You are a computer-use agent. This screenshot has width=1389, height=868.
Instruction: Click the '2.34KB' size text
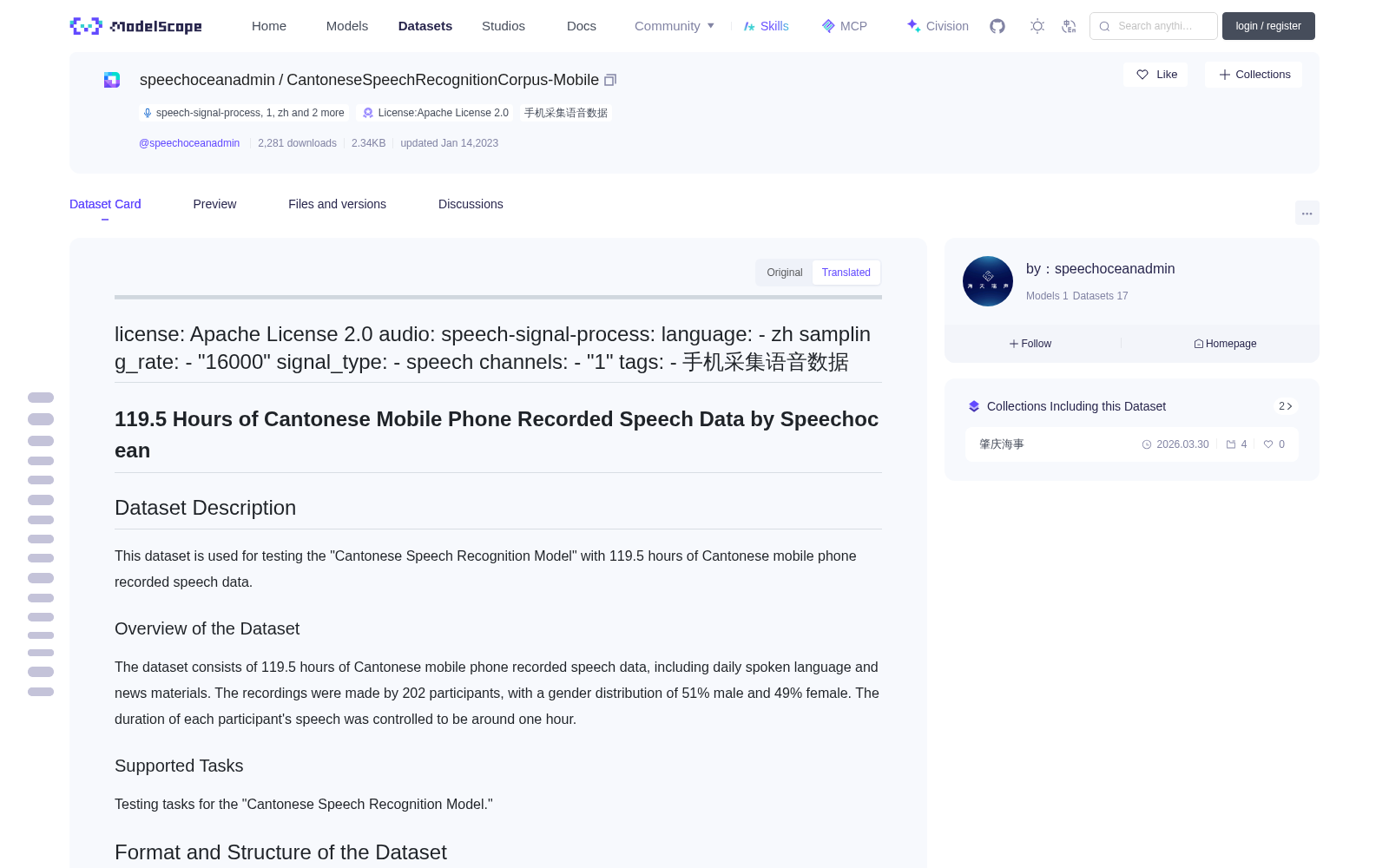point(368,143)
